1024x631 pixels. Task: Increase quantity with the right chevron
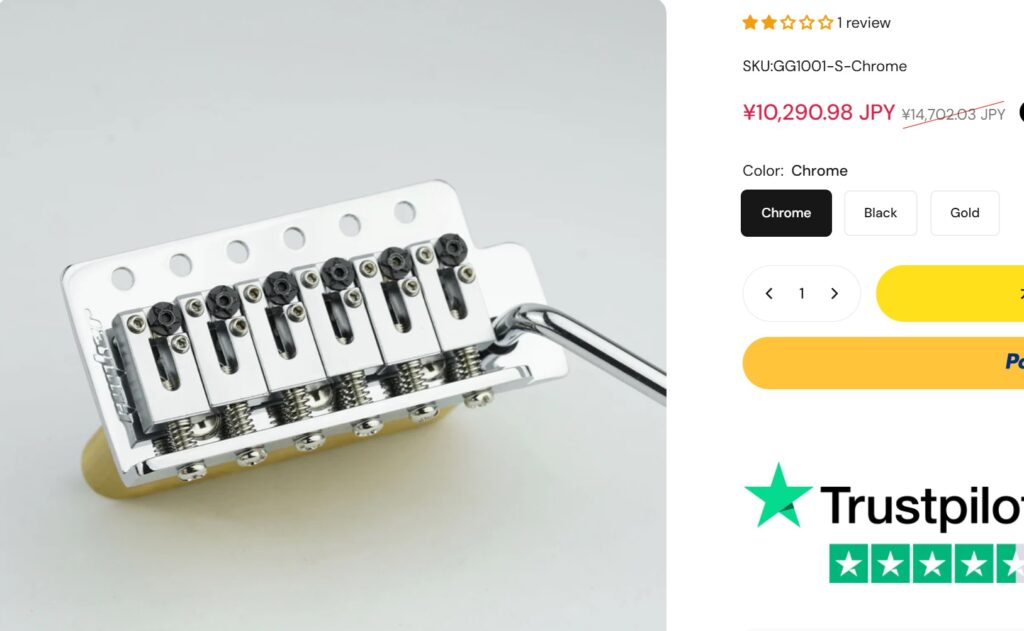pyautogui.click(x=834, y=293)
